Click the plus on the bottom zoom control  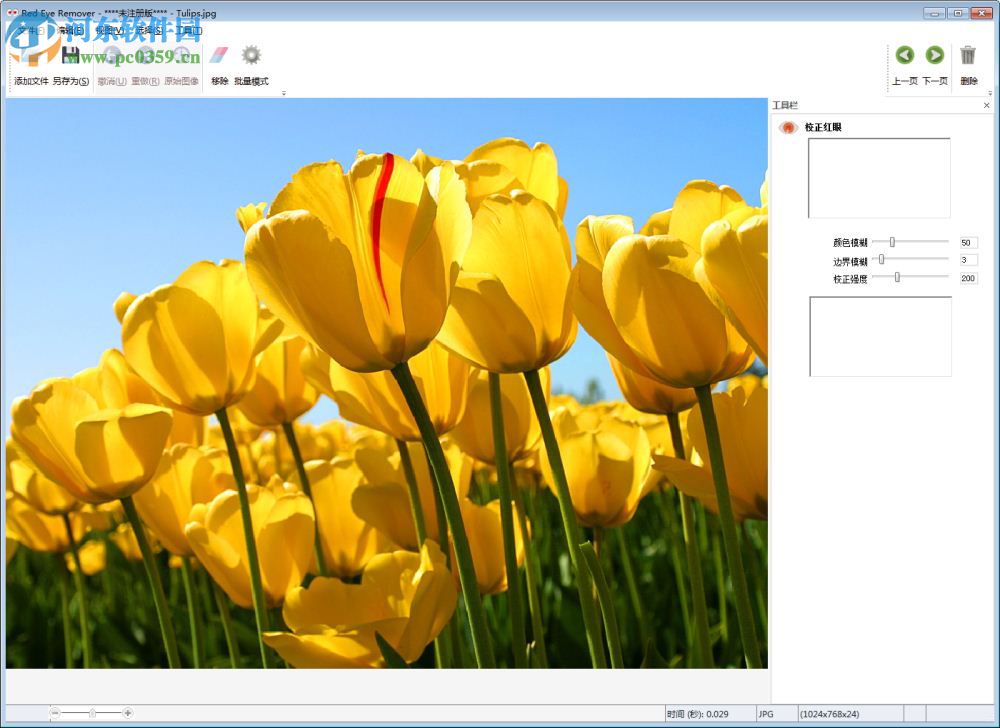pyautogui.click(x=128, y=713)
